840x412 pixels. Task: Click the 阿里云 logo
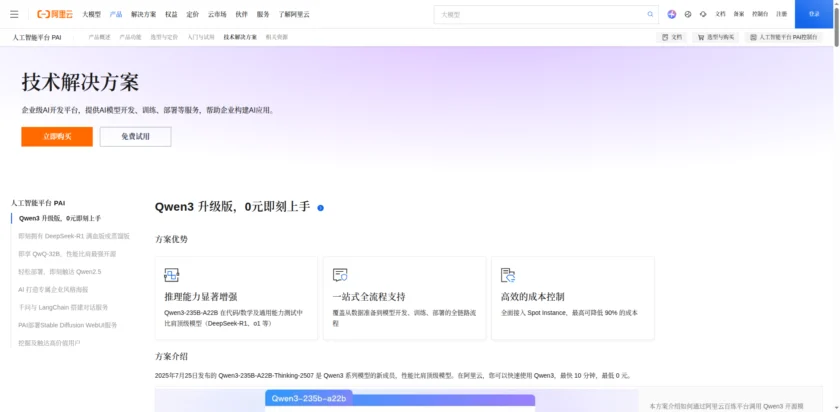(55, 14)
